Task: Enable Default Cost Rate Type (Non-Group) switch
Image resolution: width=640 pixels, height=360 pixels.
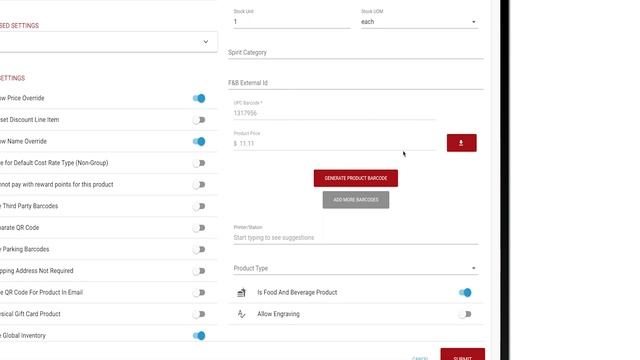Action: [199, 163]
